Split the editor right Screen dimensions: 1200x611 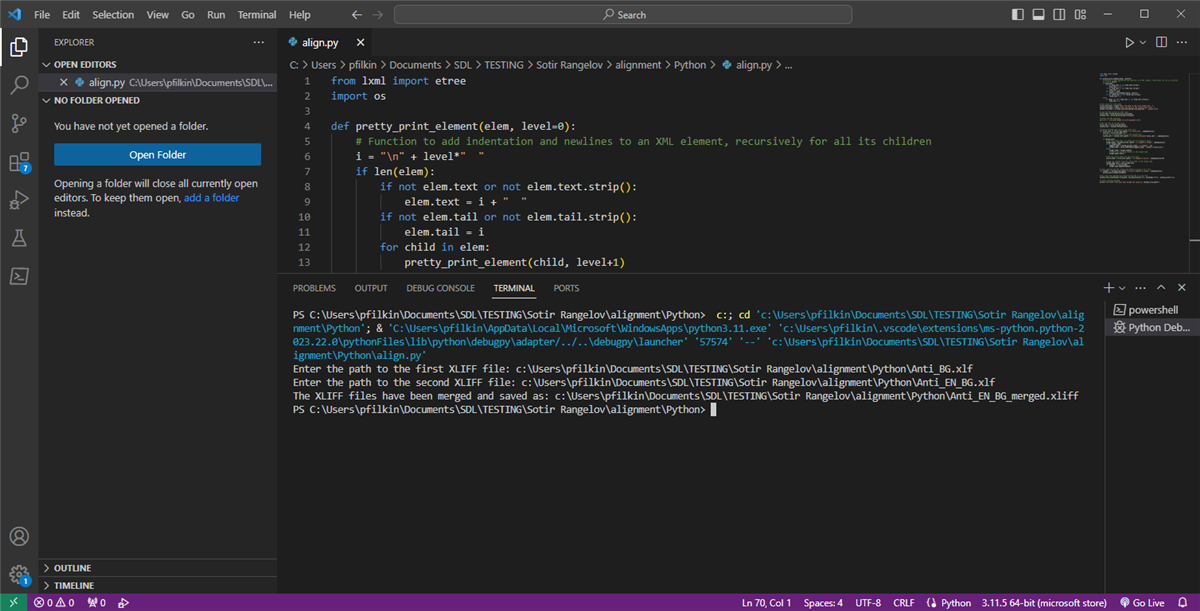1162,43
